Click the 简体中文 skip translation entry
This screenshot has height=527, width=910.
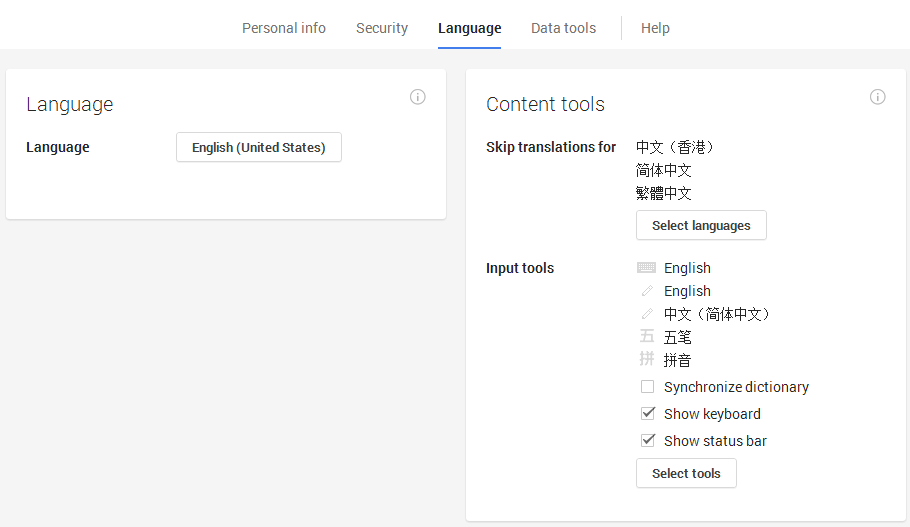click(x=663, y=170)
